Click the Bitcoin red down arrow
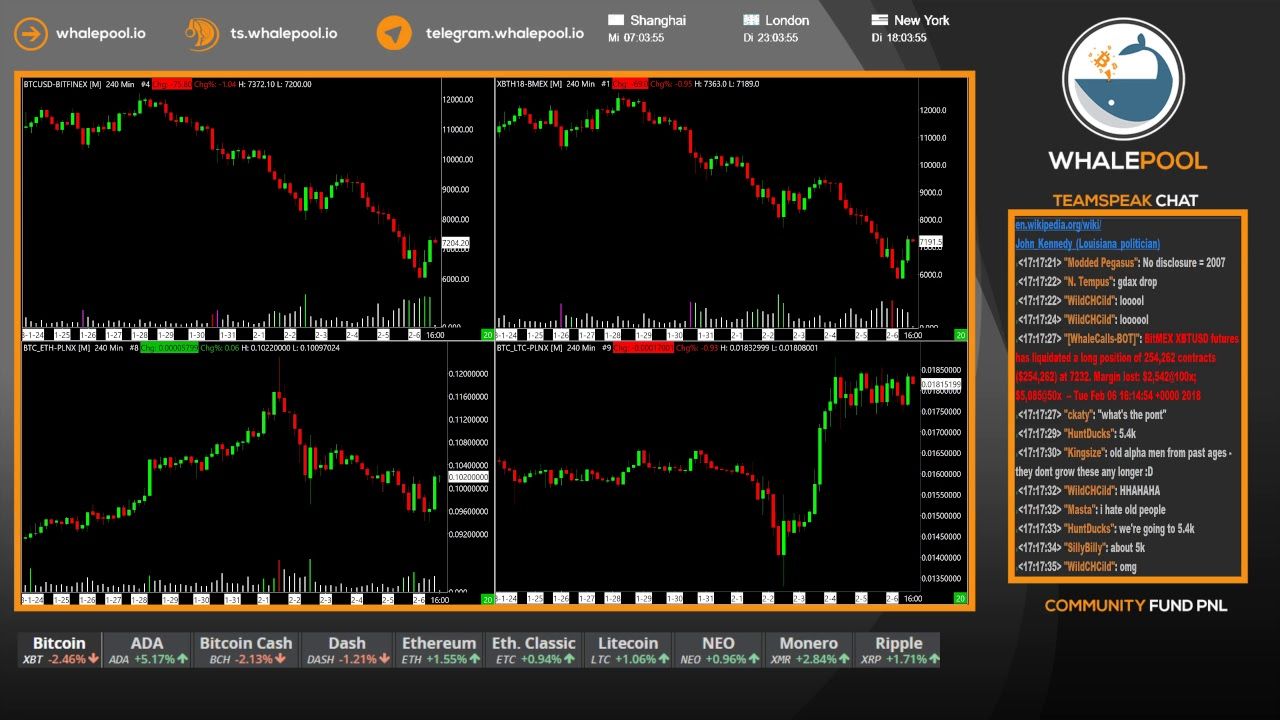This screenshot has height=720, width=1280. click(93, 659)
